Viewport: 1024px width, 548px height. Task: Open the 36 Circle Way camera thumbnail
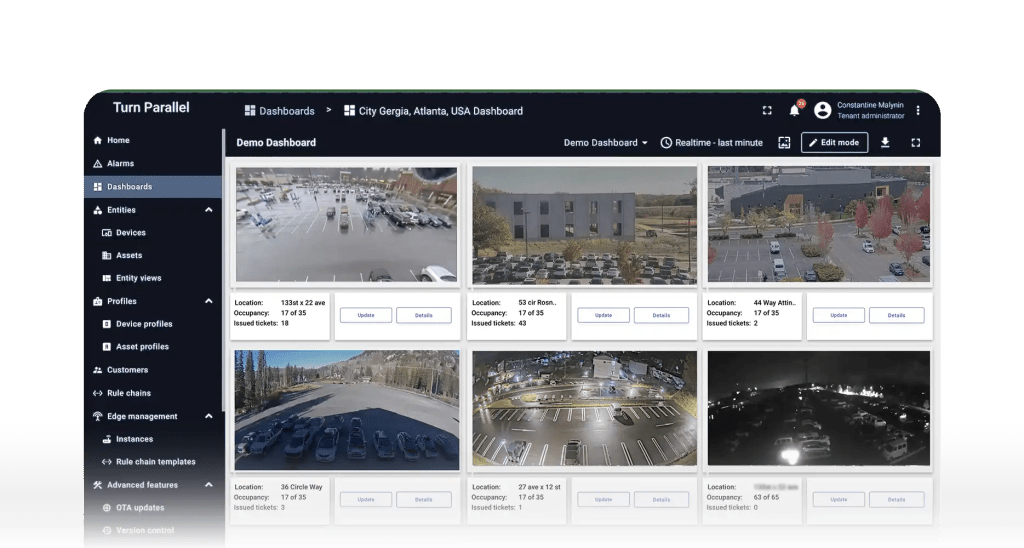[x=347, y=410]
